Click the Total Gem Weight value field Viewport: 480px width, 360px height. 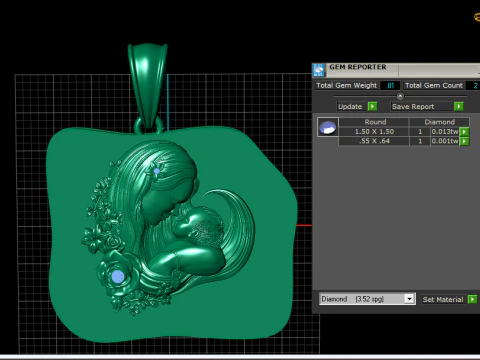(x=390, y=85)
